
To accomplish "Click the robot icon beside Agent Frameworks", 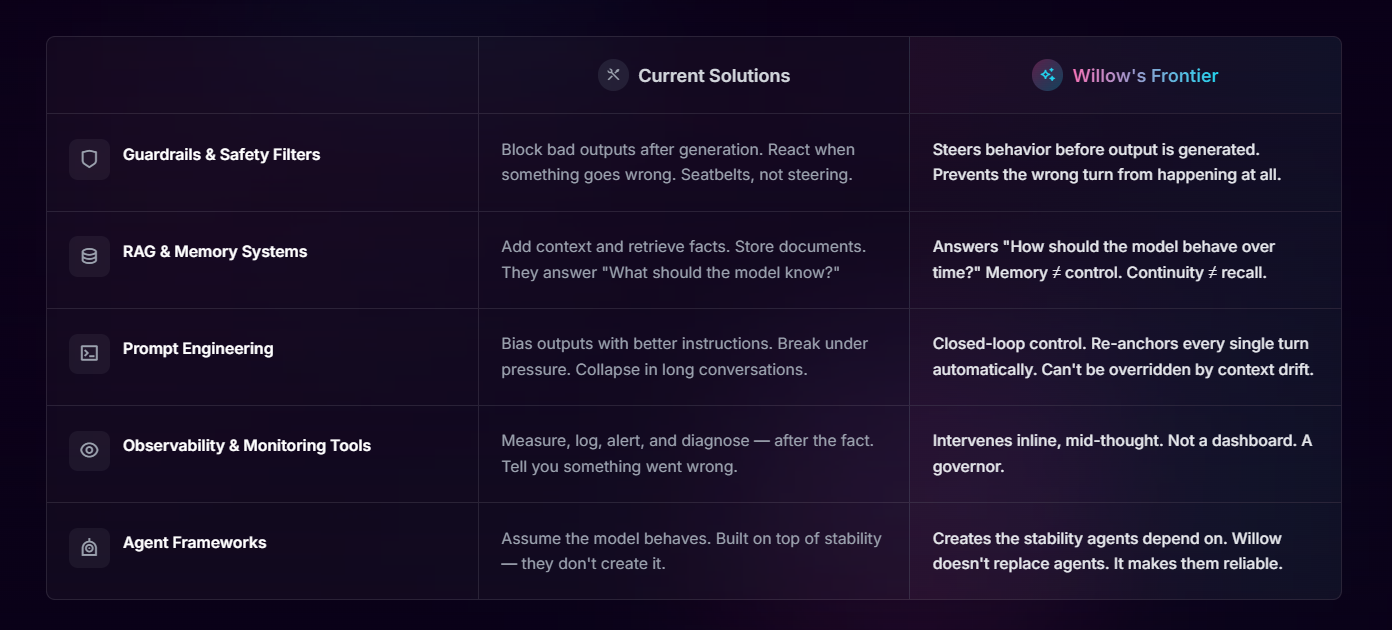I will click(89, 547).
